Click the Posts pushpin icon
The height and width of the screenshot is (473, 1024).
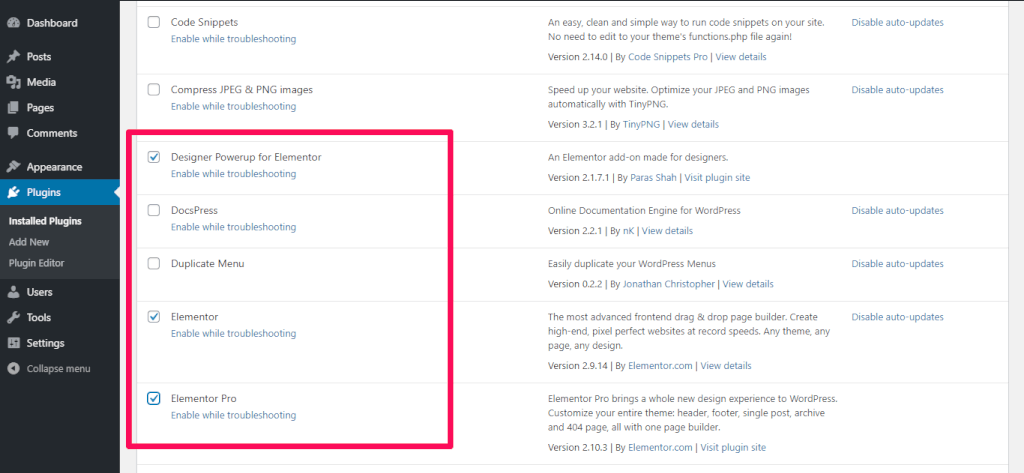point(13,57)
